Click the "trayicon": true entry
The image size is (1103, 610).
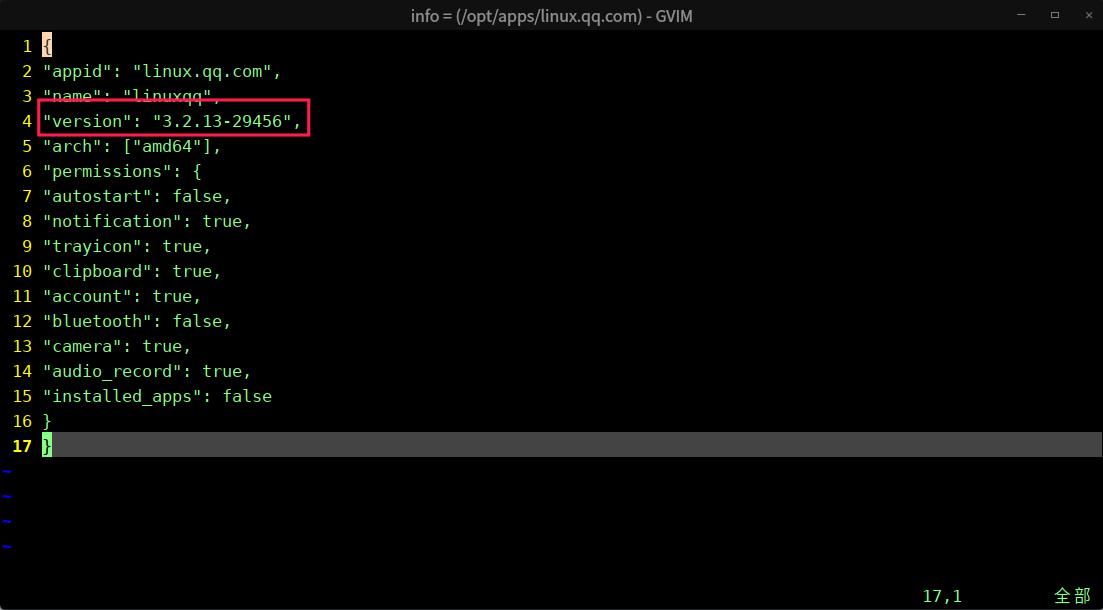point(127,246)
